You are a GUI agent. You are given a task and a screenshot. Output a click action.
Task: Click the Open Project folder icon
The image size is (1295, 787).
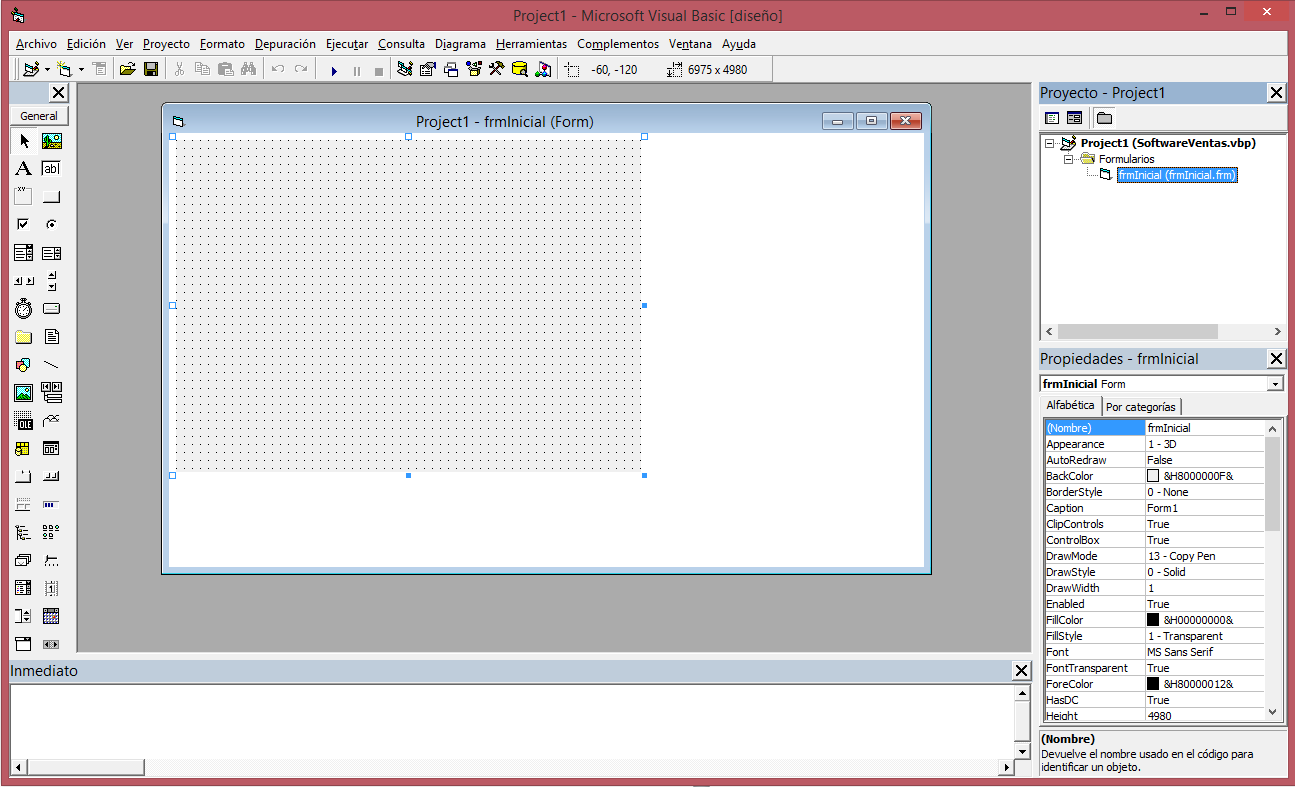127,69
